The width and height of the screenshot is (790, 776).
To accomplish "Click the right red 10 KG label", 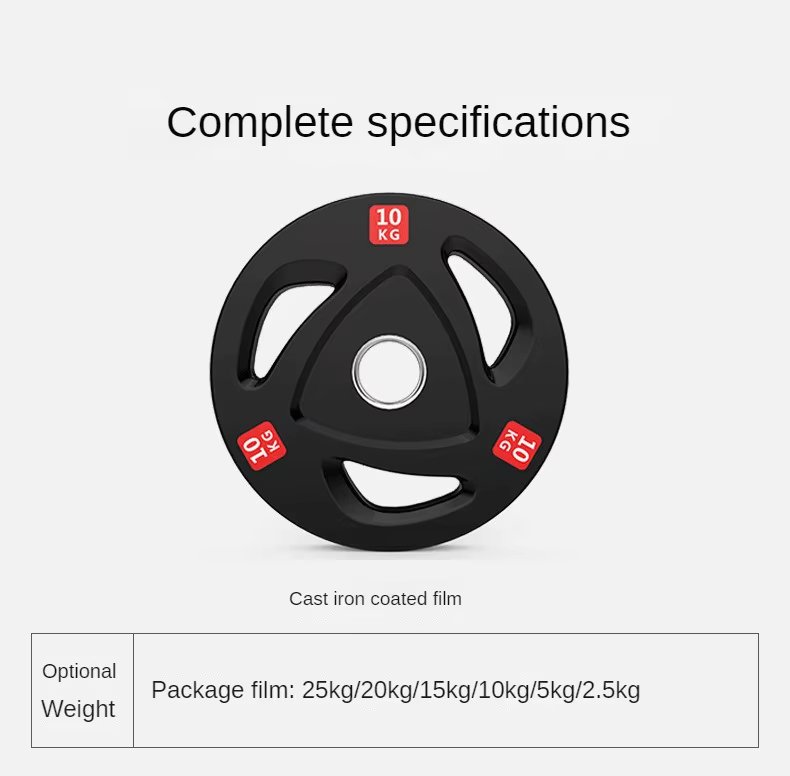I will [518, 443].
